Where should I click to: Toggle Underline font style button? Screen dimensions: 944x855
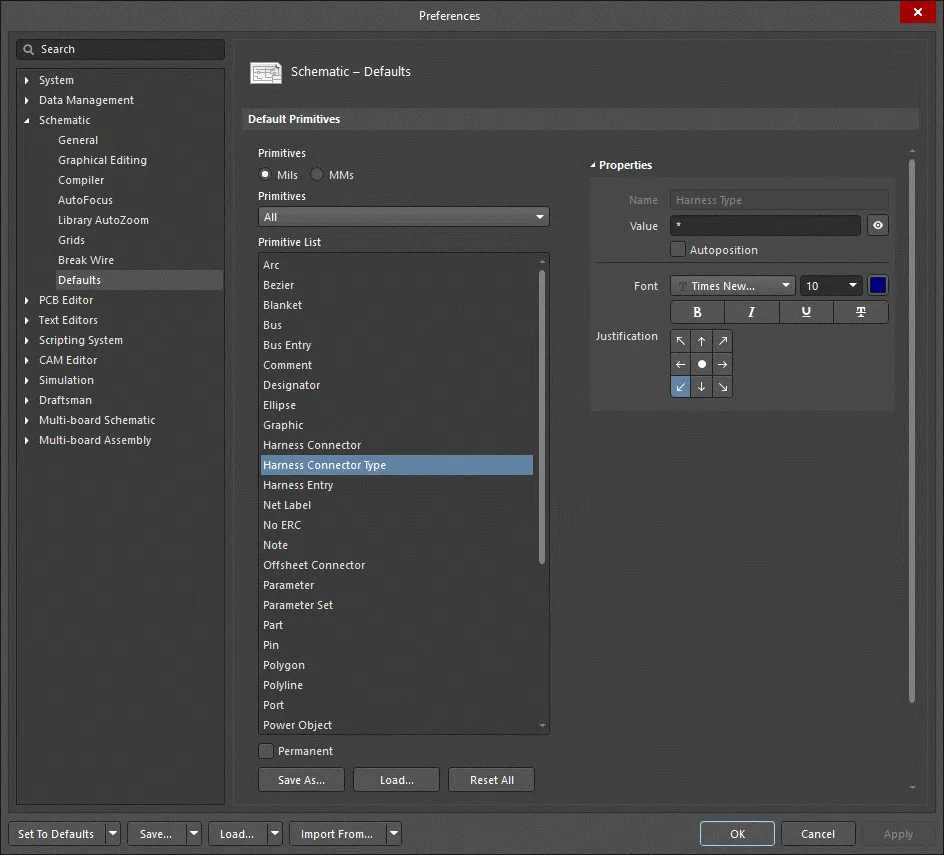pyautogui.click(x=806, y=312)
